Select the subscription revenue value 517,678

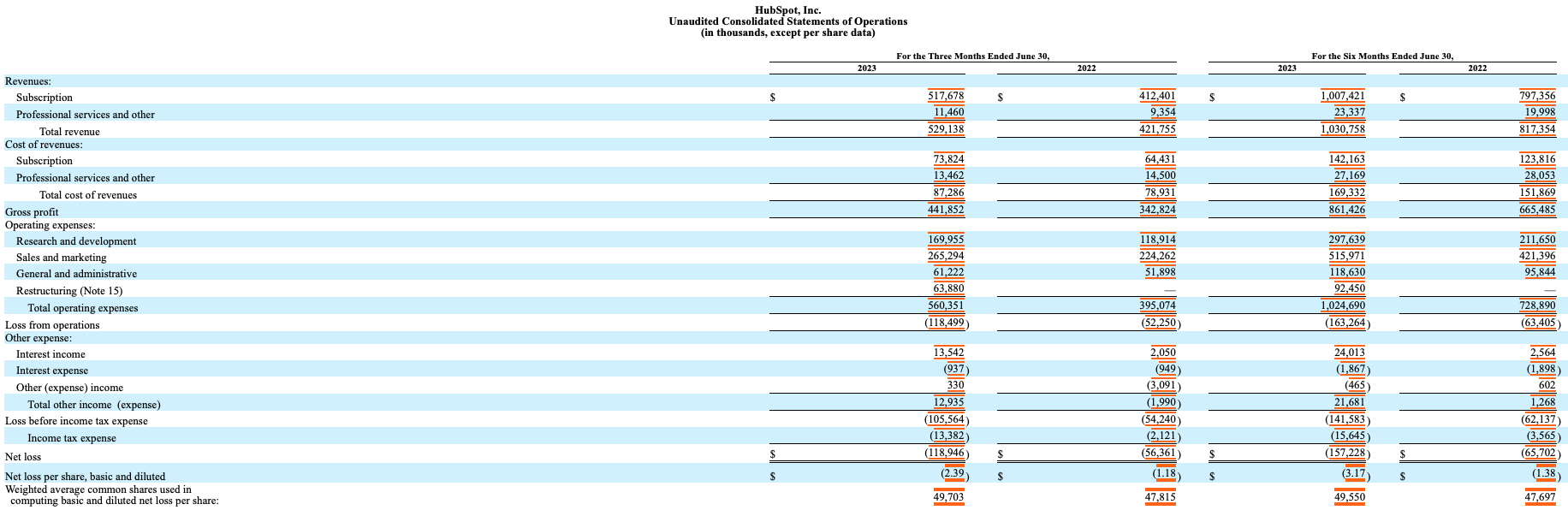[946, 97]
